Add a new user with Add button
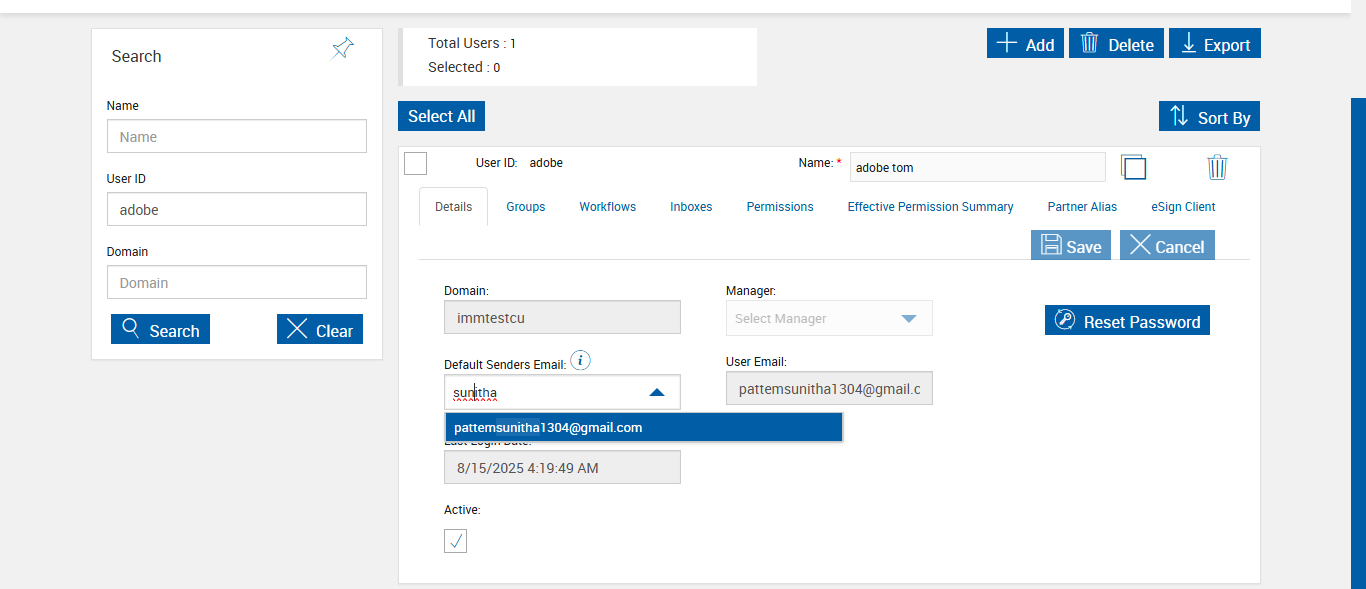 click(x=1025, y=44)
